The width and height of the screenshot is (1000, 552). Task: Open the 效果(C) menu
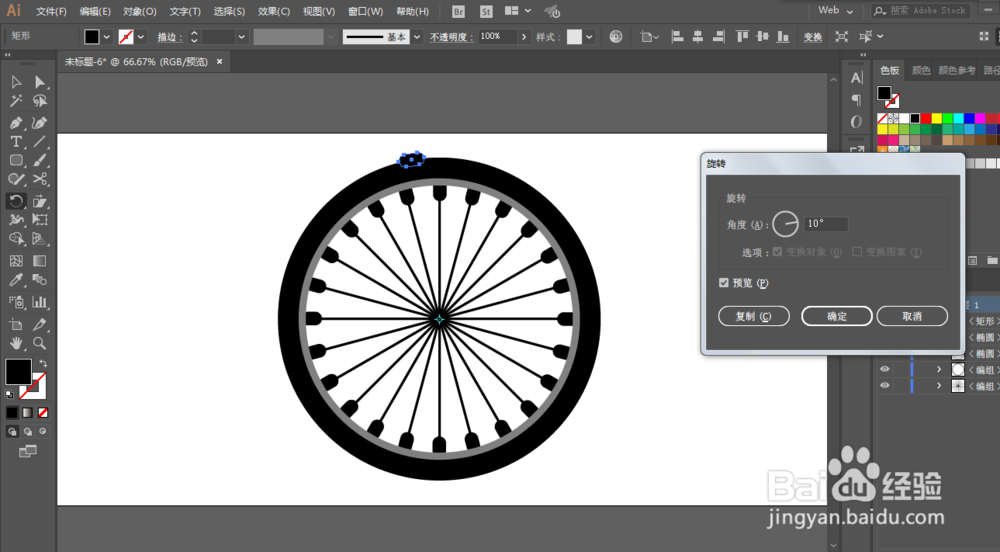click(274, 11)
